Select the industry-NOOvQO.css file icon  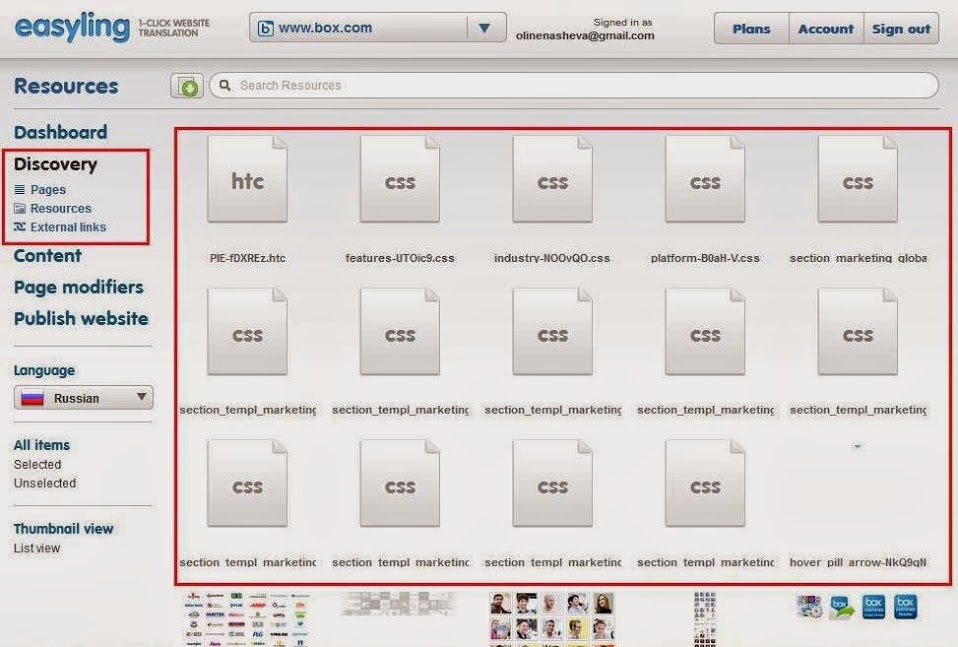point(553,179)
